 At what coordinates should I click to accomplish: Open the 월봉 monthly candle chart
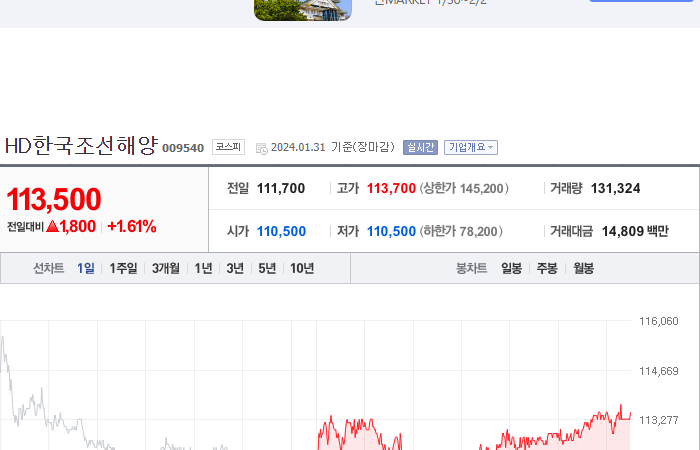[583, 268]
